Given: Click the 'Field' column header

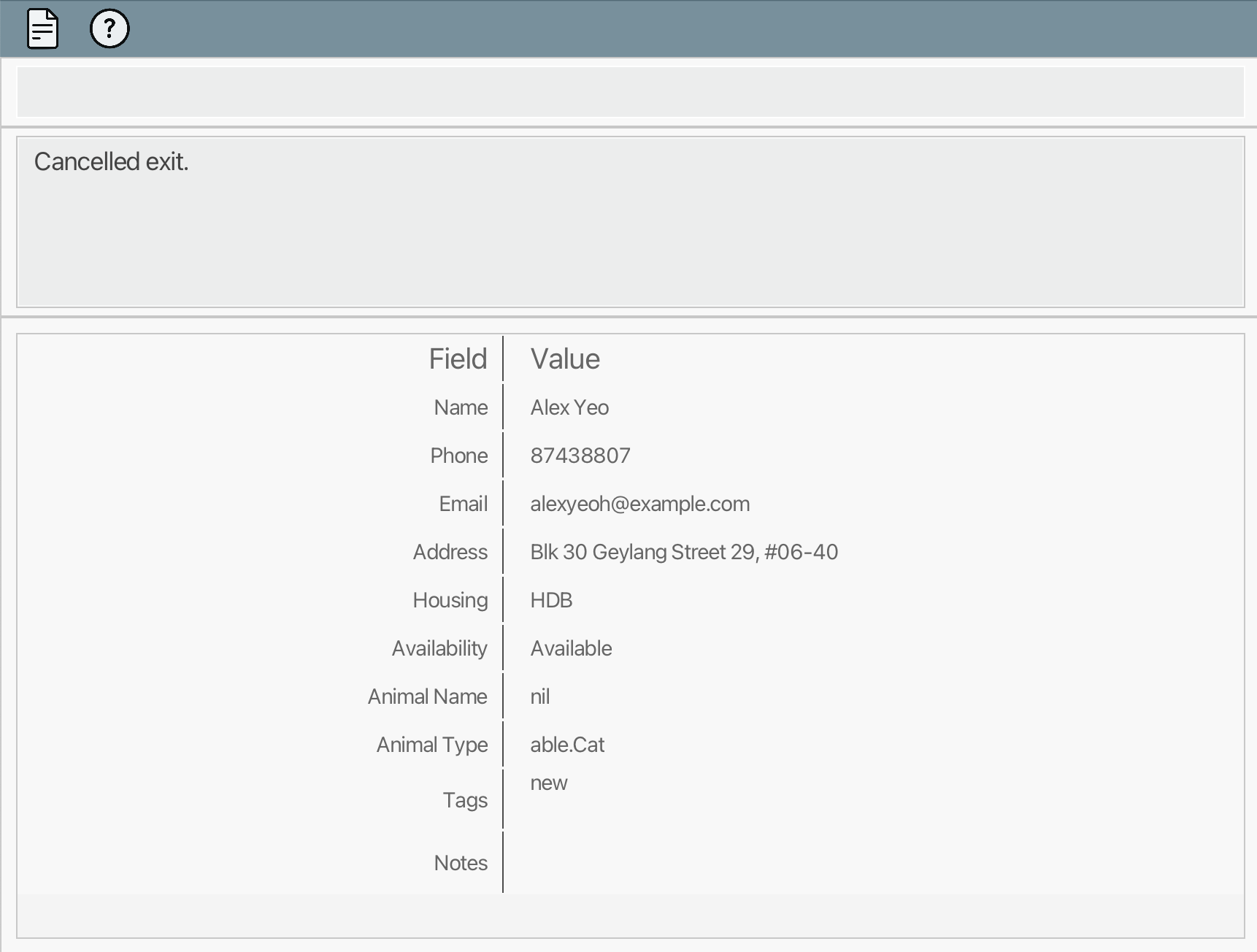Looking at the screenshot, I should (x=458, y=359).
